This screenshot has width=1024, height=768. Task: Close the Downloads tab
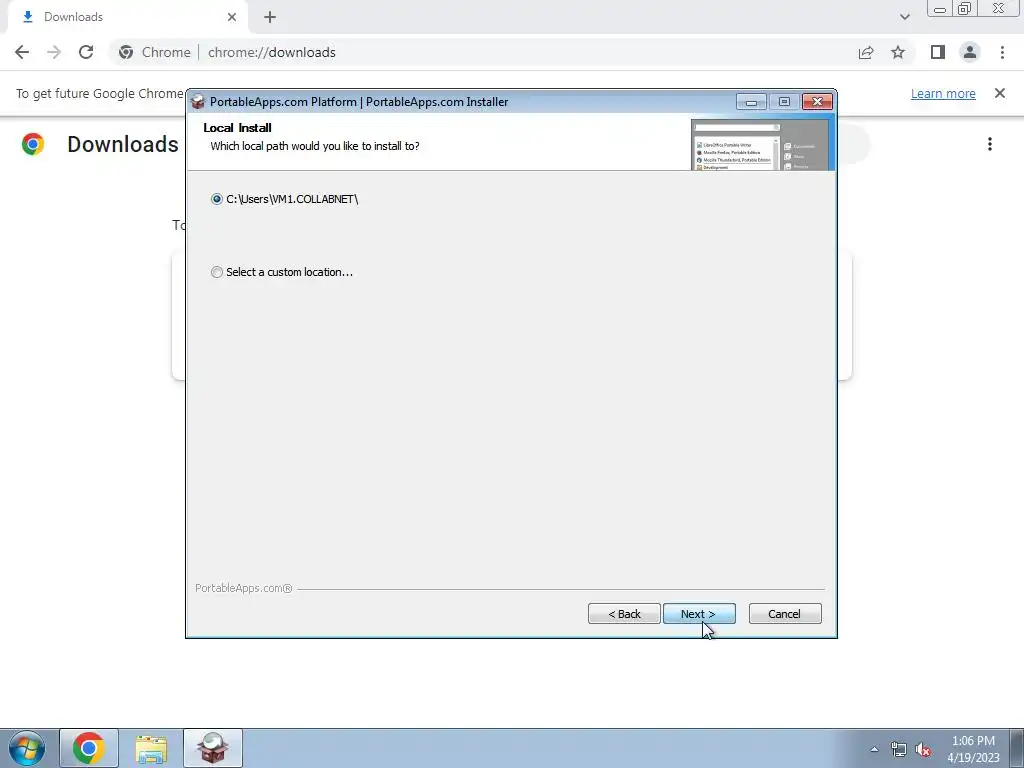click(232, 17)
